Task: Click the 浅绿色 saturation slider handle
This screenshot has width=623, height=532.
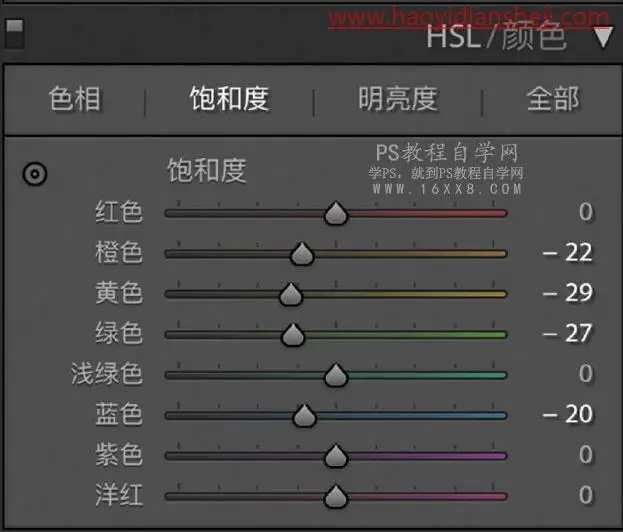Action: [336, 375]
